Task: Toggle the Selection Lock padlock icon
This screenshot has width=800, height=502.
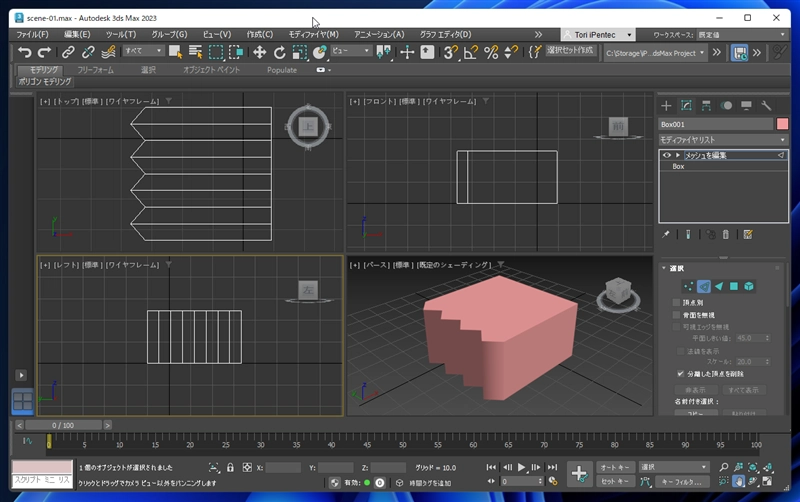Action: [230, 467]
